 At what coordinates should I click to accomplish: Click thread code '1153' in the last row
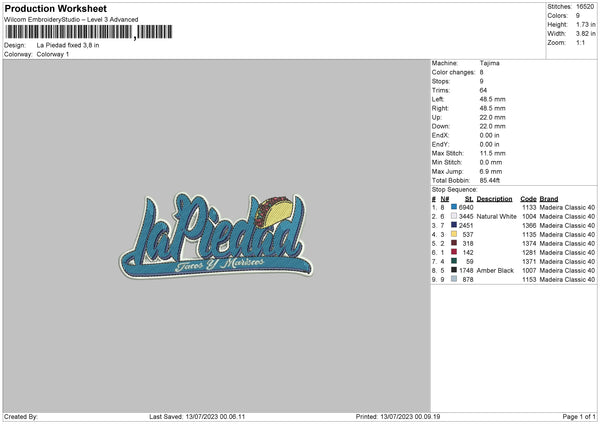[x=529, y=280]
